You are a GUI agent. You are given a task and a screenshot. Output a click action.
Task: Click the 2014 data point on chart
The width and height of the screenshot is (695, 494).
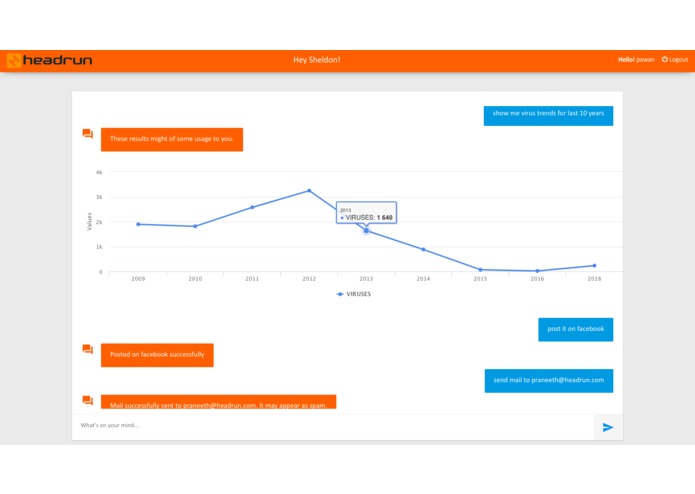tap(423, 249)
